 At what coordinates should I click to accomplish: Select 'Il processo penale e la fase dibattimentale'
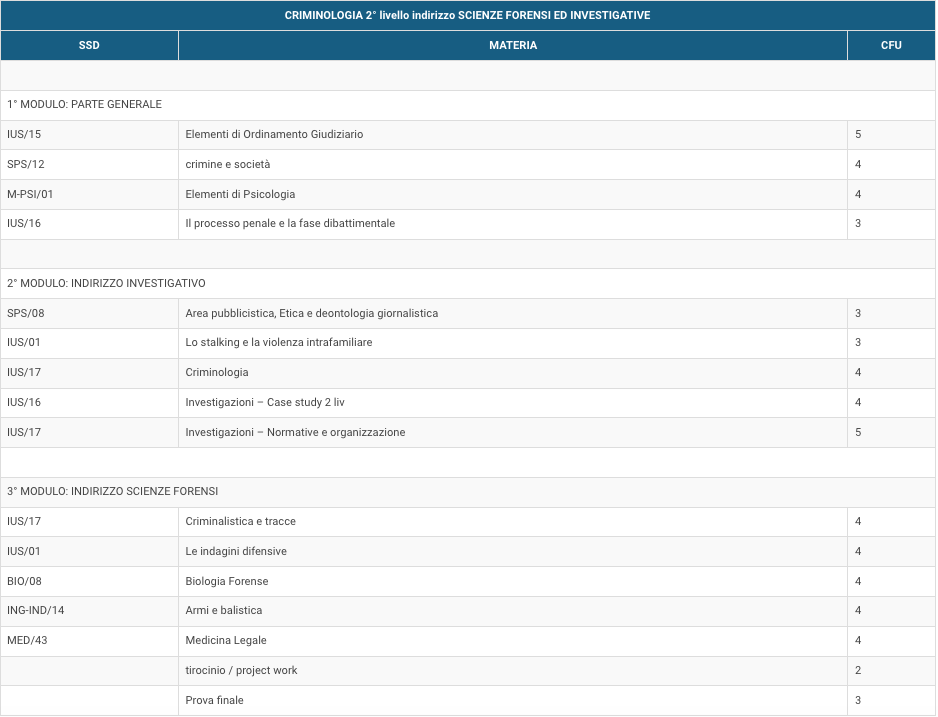(x=290, y=224)
